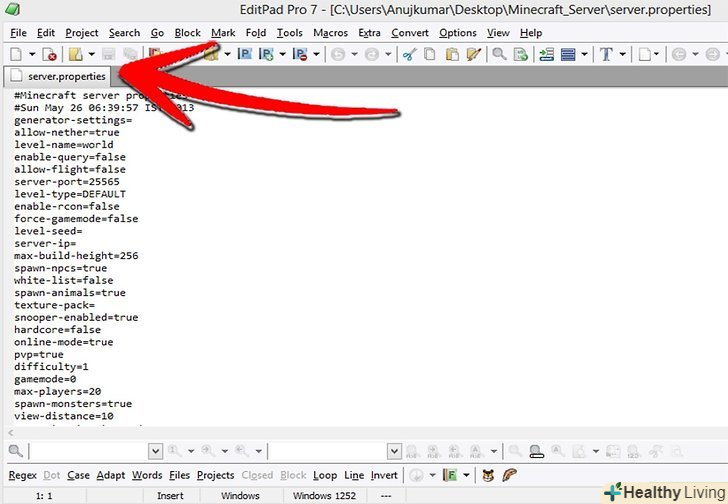This screenshot has width=728, height=504.
Task: Open dropdown arrow beside font T icon
Action: (622, 54)
